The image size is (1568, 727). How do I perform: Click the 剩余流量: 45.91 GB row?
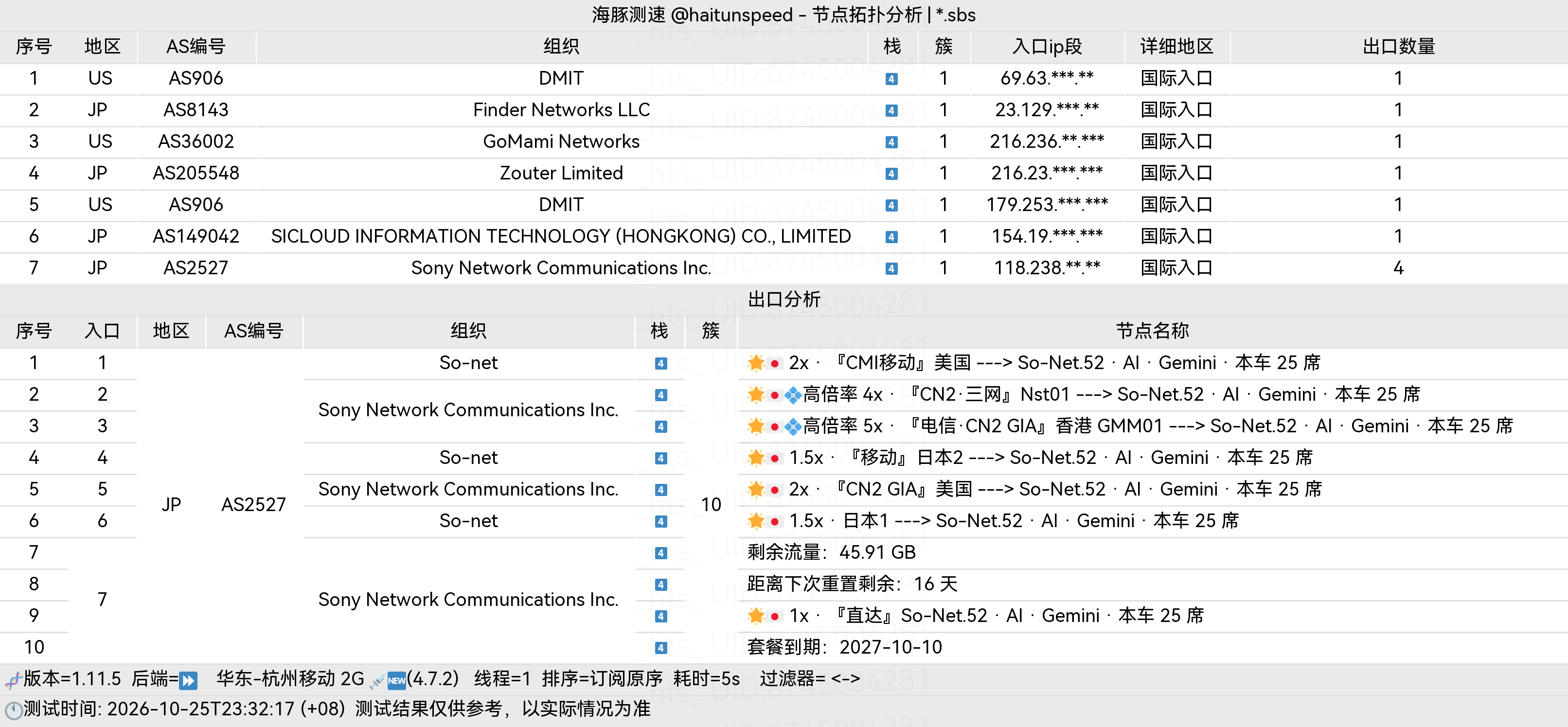831,552
